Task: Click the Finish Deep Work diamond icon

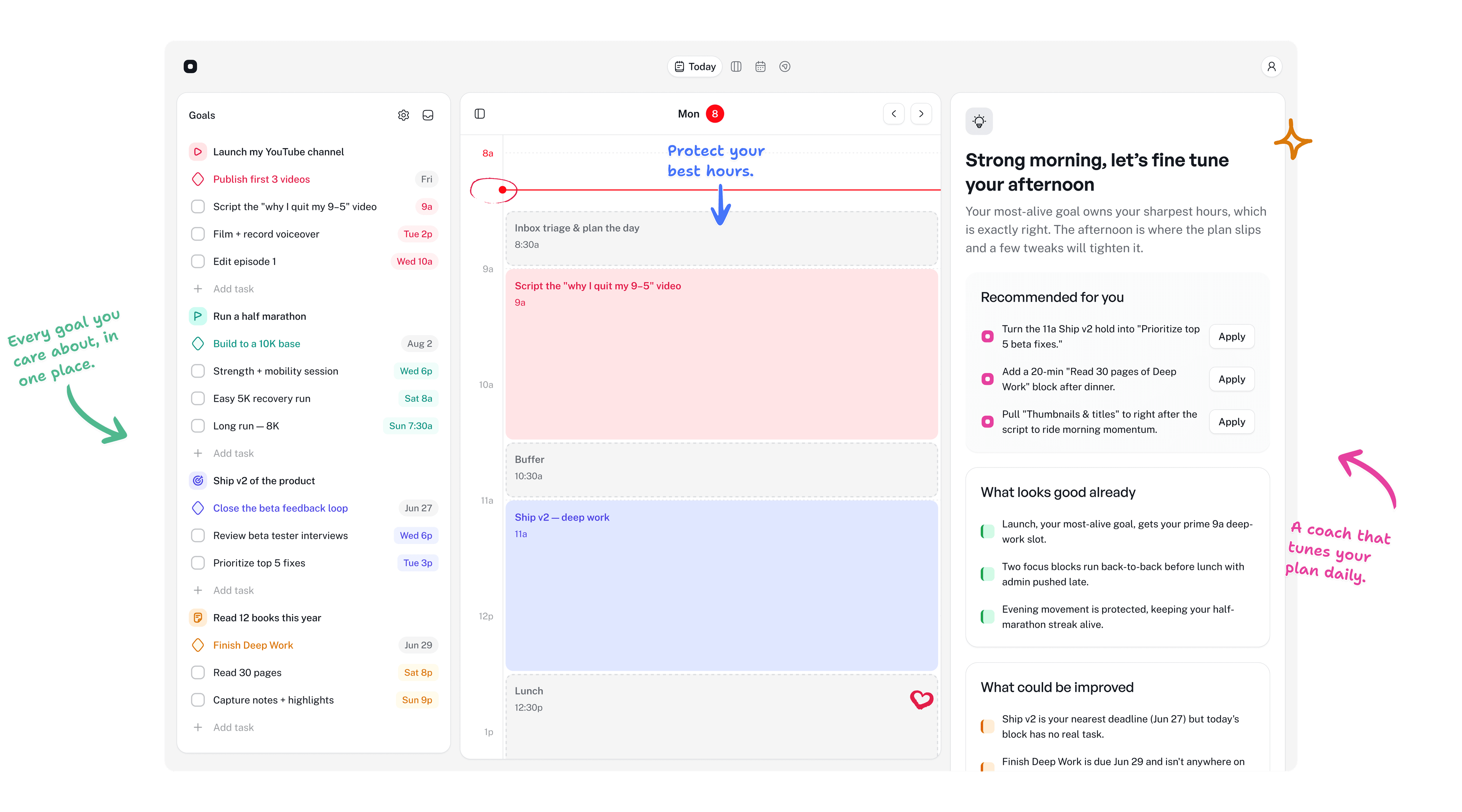Action: pyautogui.click(x=198, y=644)
